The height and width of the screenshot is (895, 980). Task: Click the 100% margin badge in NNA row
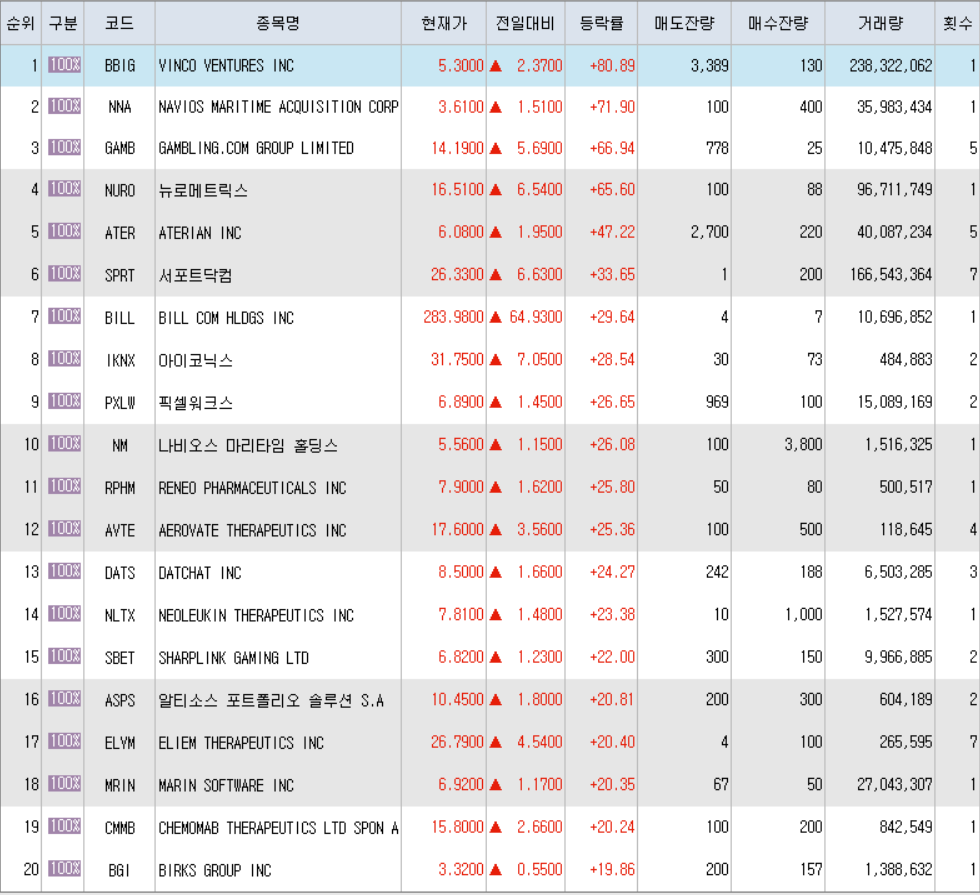tap(64, 106)
